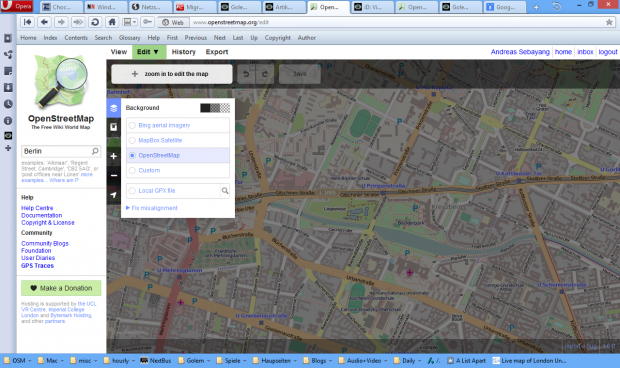
Task: Set background brightness to medium swatch
Action: pos(215,108)
